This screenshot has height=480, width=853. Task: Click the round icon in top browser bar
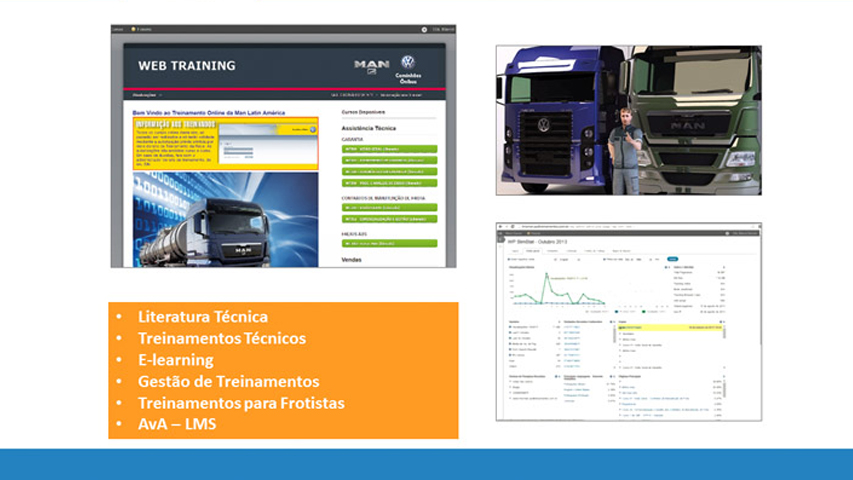coord(424,30)
